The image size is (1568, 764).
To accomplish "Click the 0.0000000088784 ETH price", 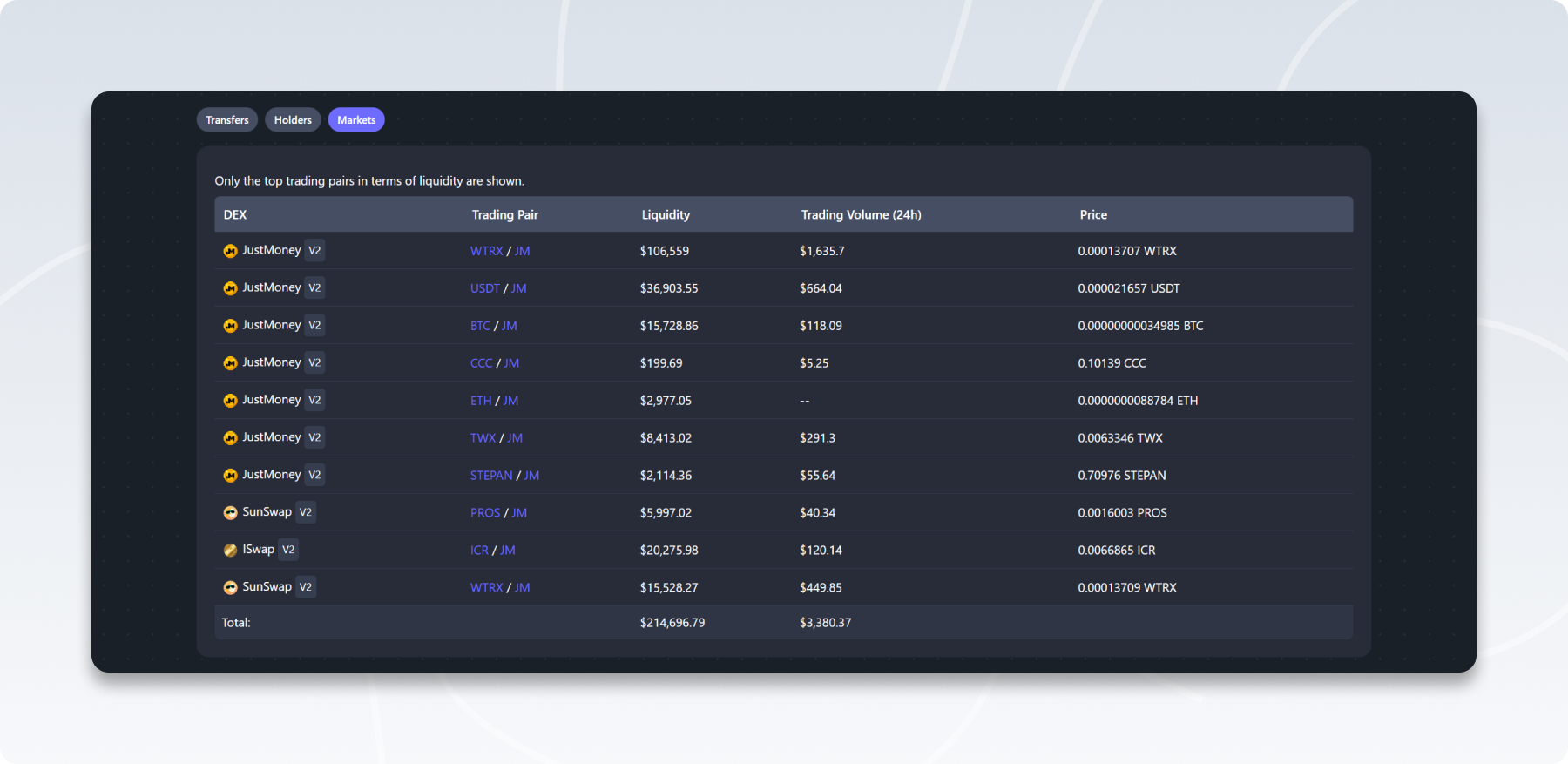I will 1138,401.
